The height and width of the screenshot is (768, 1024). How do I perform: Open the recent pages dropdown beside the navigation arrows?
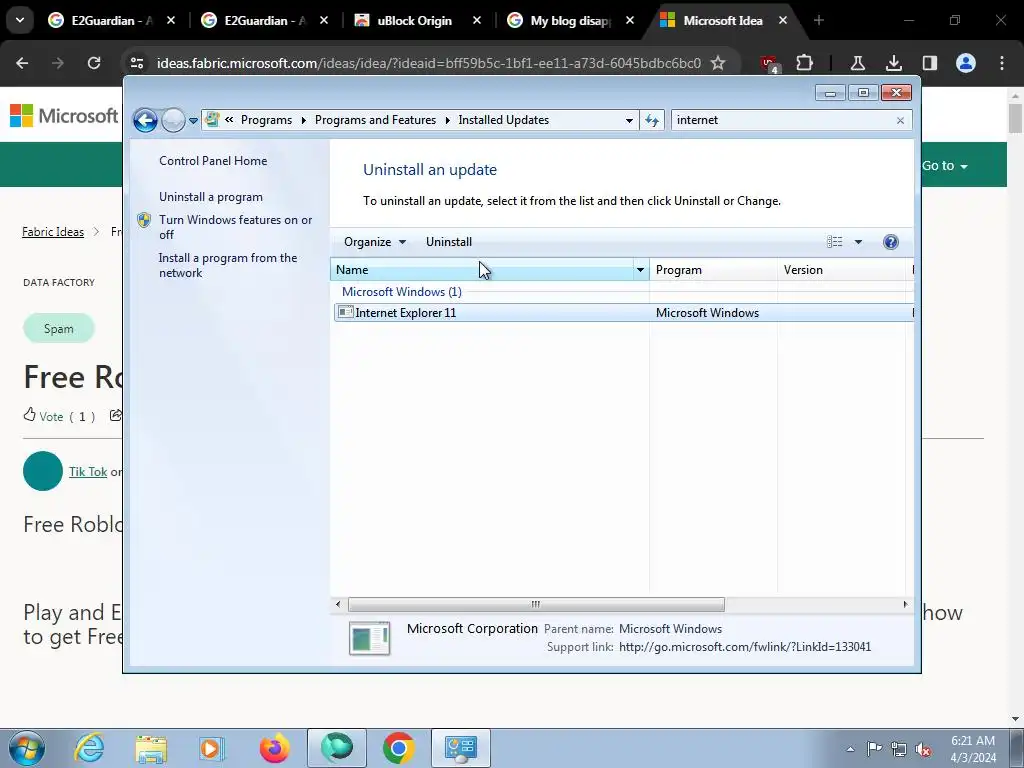click(193, 121)
